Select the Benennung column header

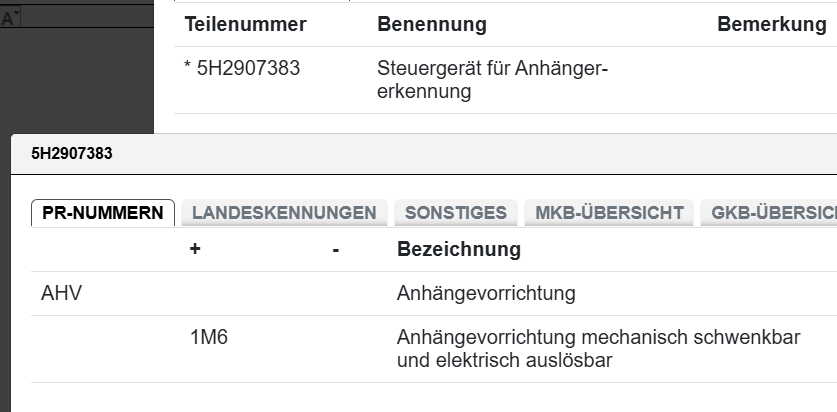pyautogui.click(x=432, y=24)
